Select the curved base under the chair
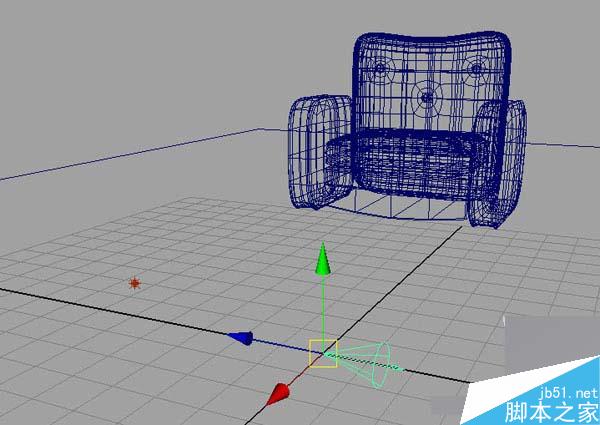 coord(398,207)
